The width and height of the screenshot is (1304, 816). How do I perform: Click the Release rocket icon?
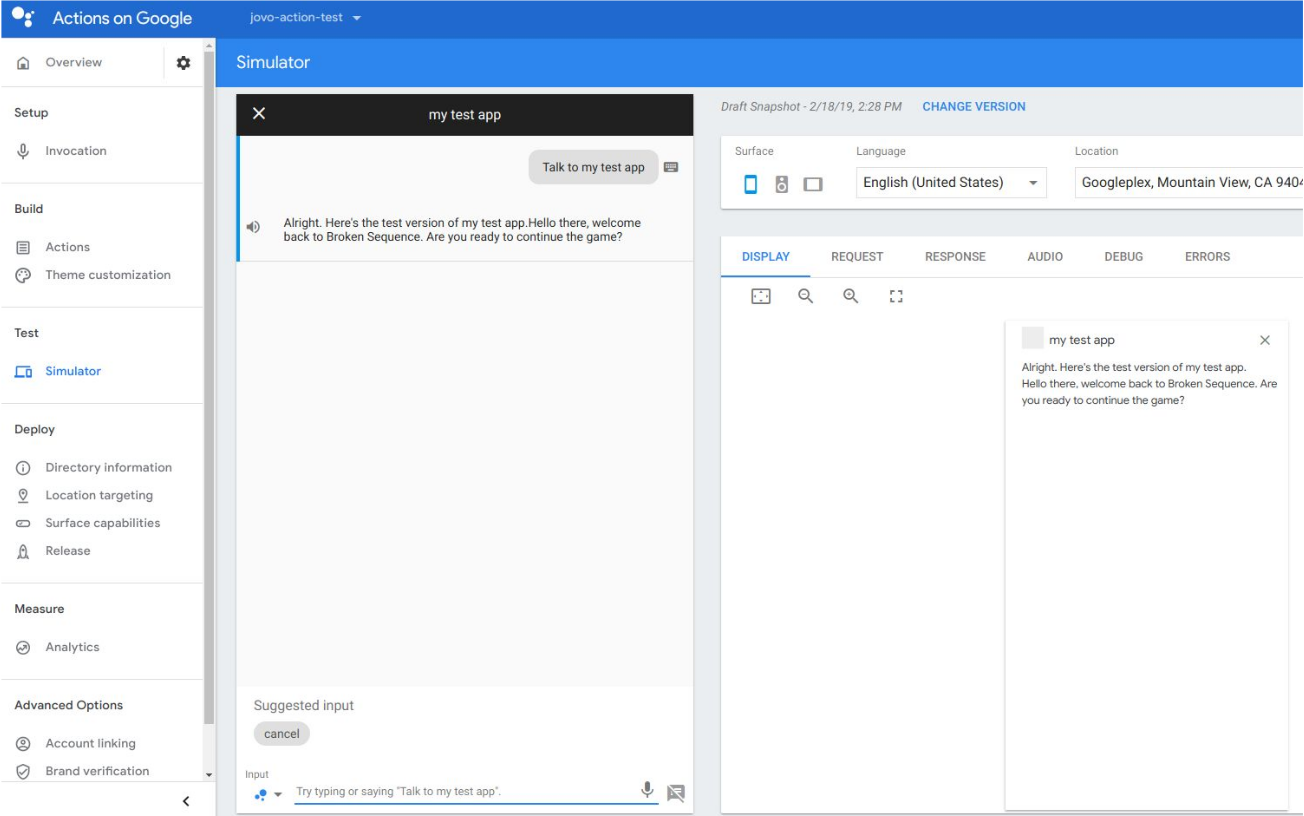(x=23, y=551)
